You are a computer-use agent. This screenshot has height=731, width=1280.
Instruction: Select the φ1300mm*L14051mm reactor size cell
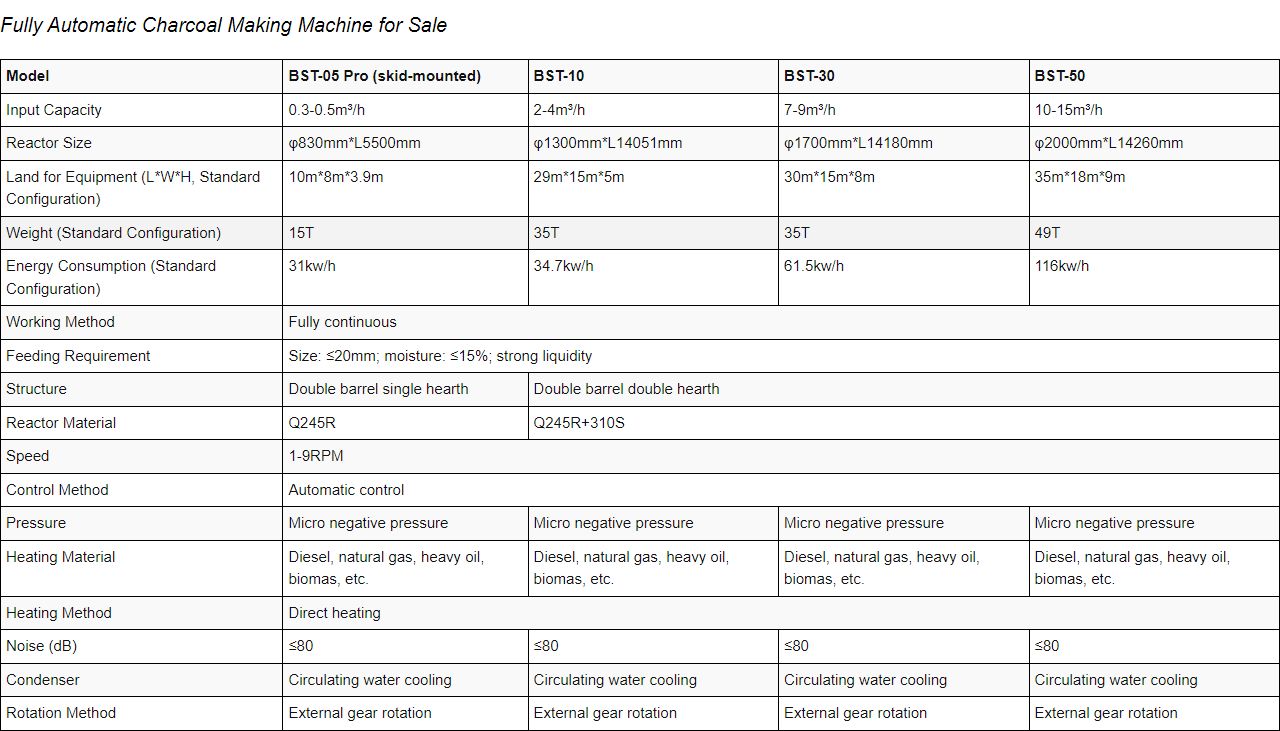pos(653,143)
